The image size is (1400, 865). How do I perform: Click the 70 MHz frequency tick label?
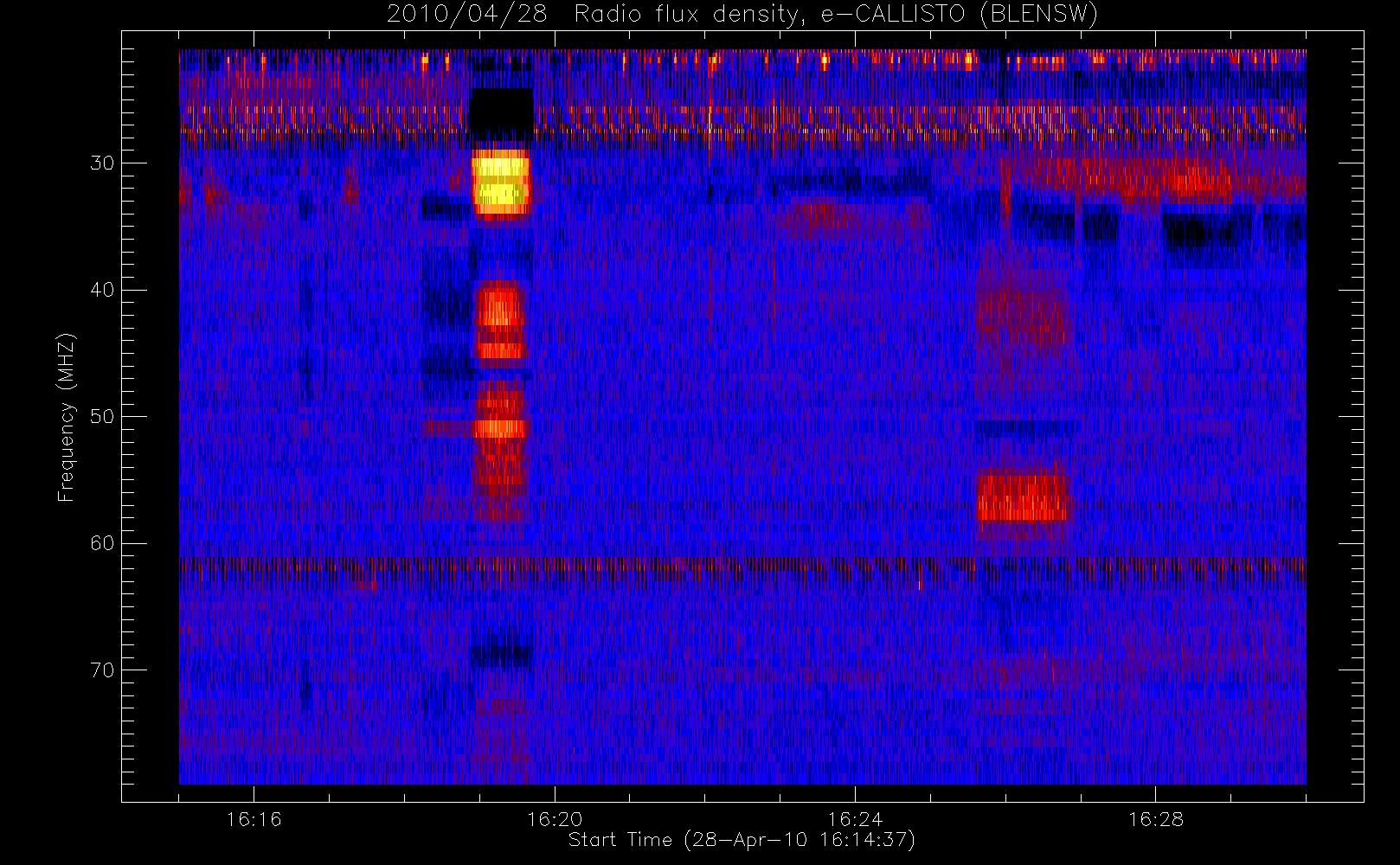pyautogui.click(x=102, y=670)
